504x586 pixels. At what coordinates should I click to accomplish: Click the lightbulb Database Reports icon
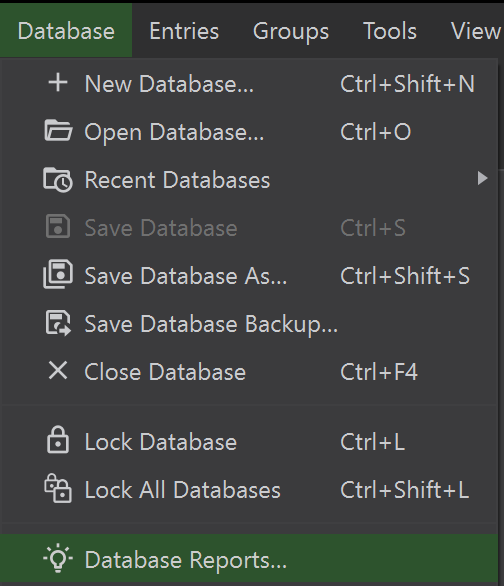click(58, 558)
